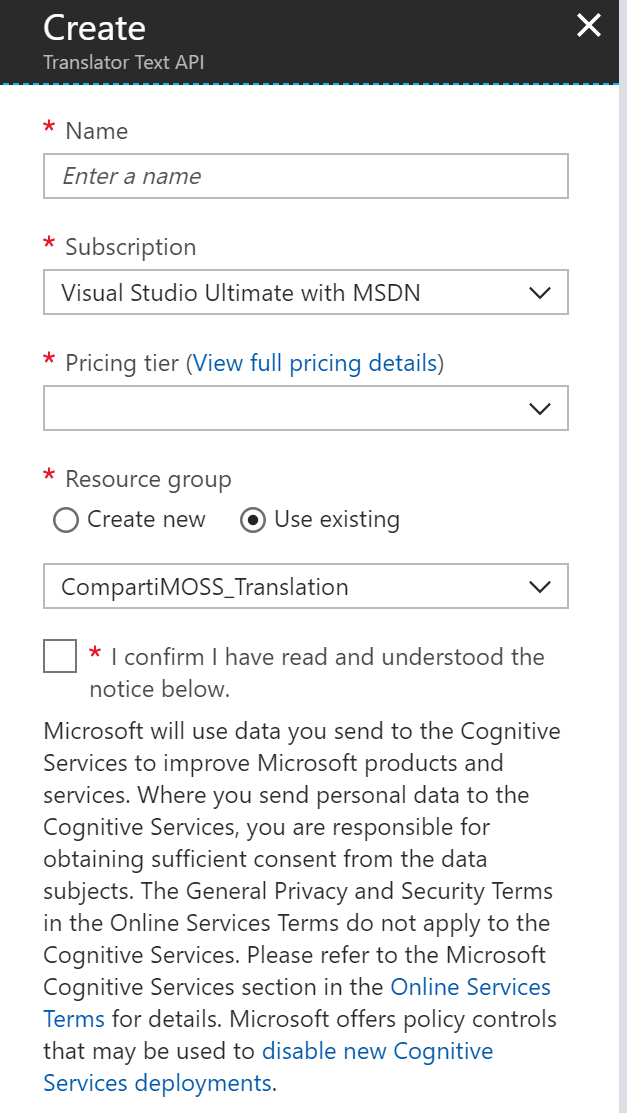Open the Resource group dropdown showing CompartiMOSS_Translation

point(305,586)
